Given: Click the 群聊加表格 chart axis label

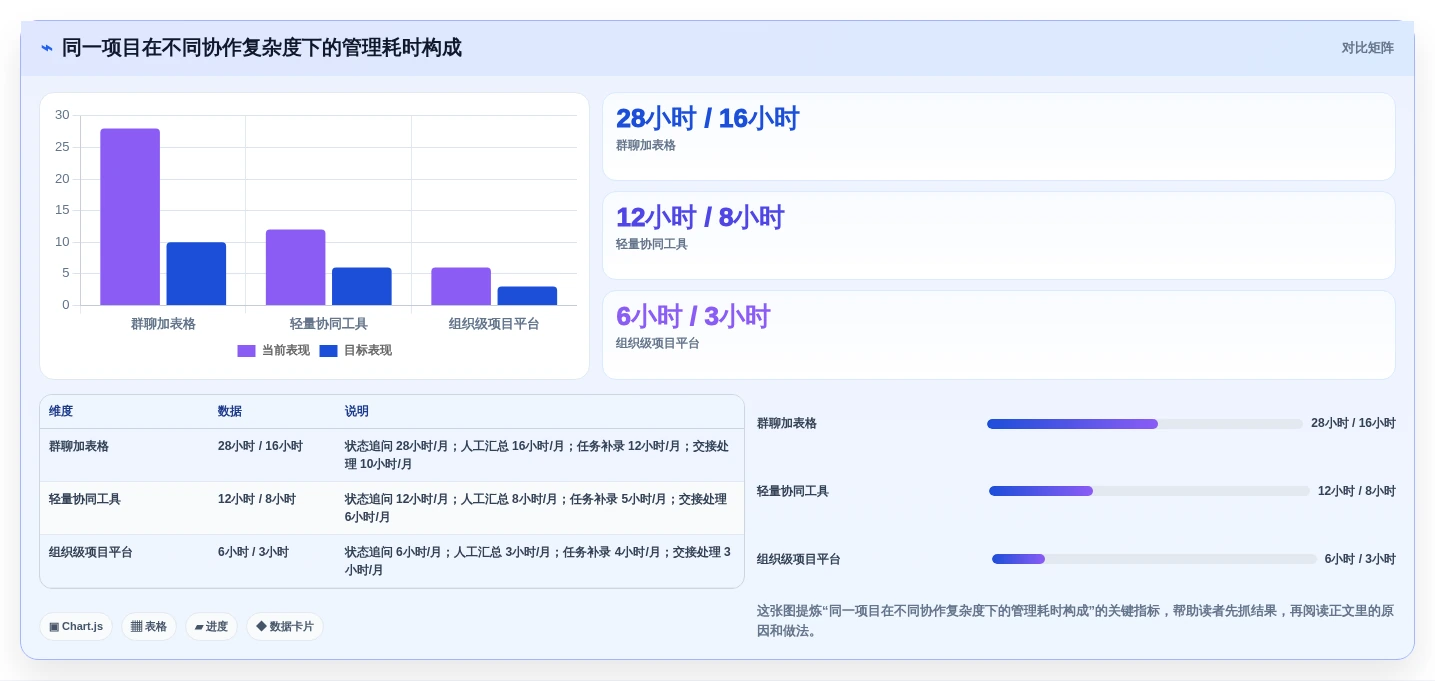Looking at the screenshot, I should click(x=163, y=324).
